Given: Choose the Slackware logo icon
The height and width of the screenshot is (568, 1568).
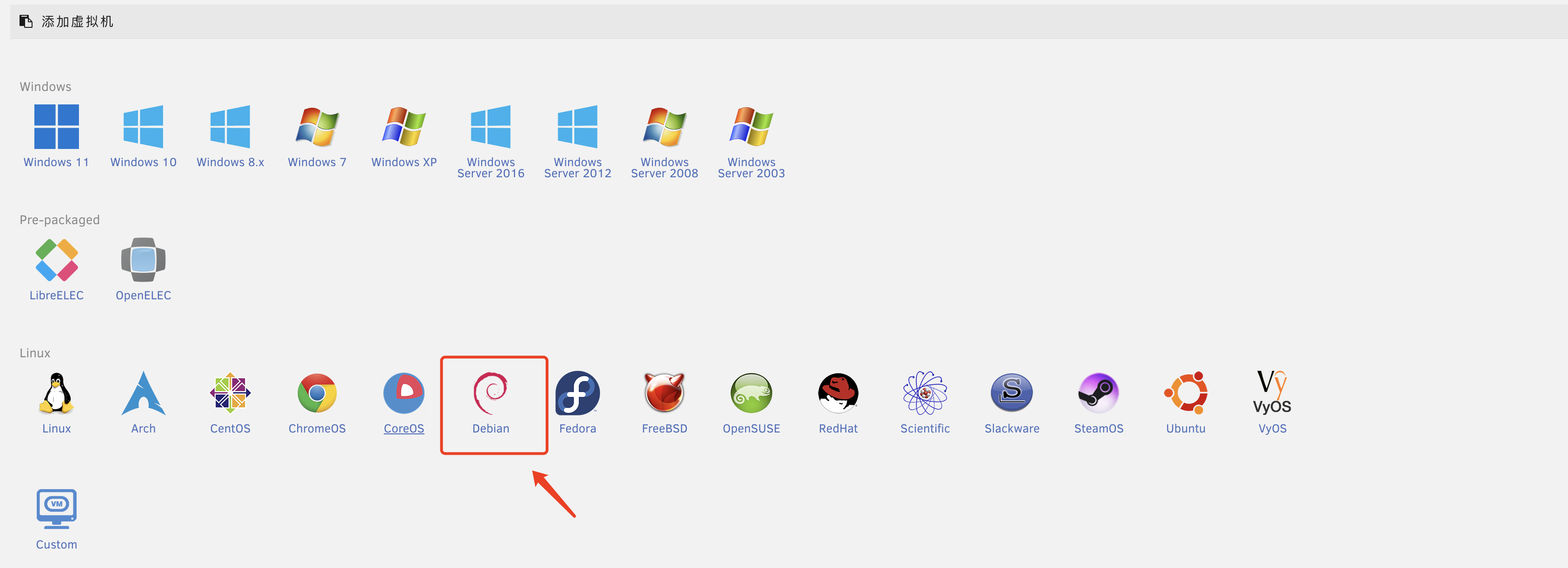Looking at the screenshot, I should pyautogui.click(x=1012, y=393).
